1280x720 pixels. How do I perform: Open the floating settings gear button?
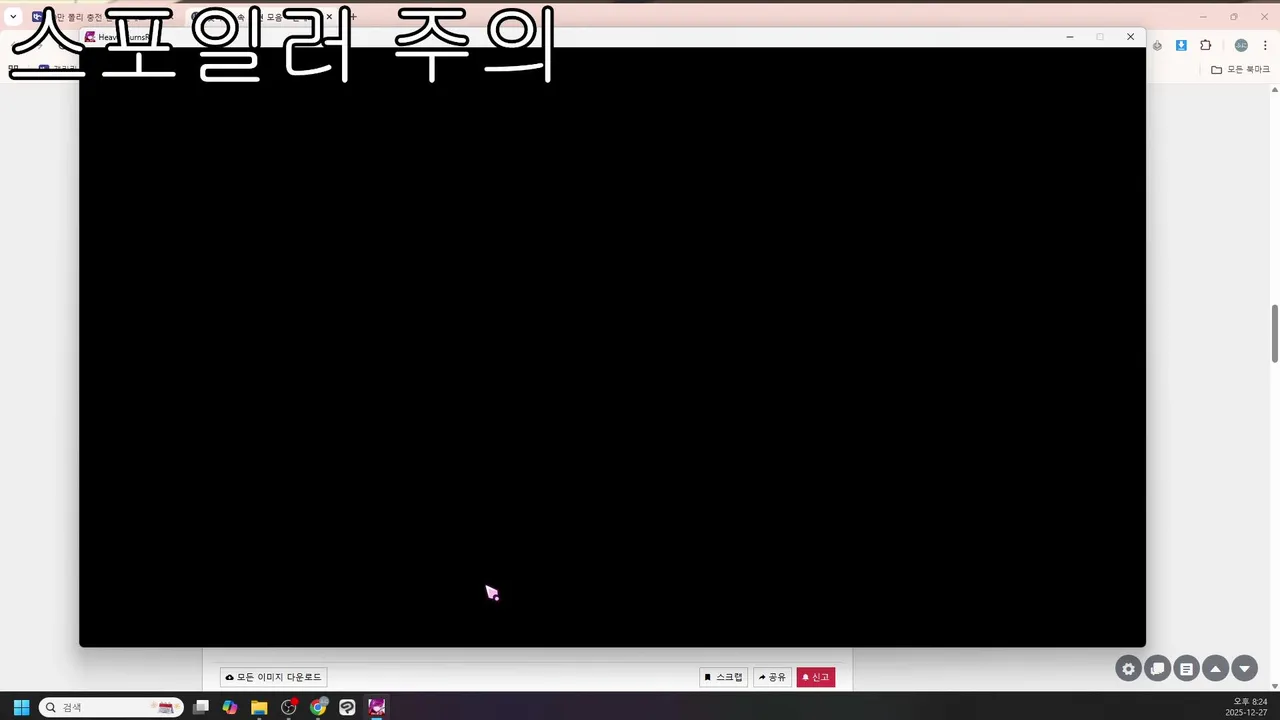(1129, 669)
